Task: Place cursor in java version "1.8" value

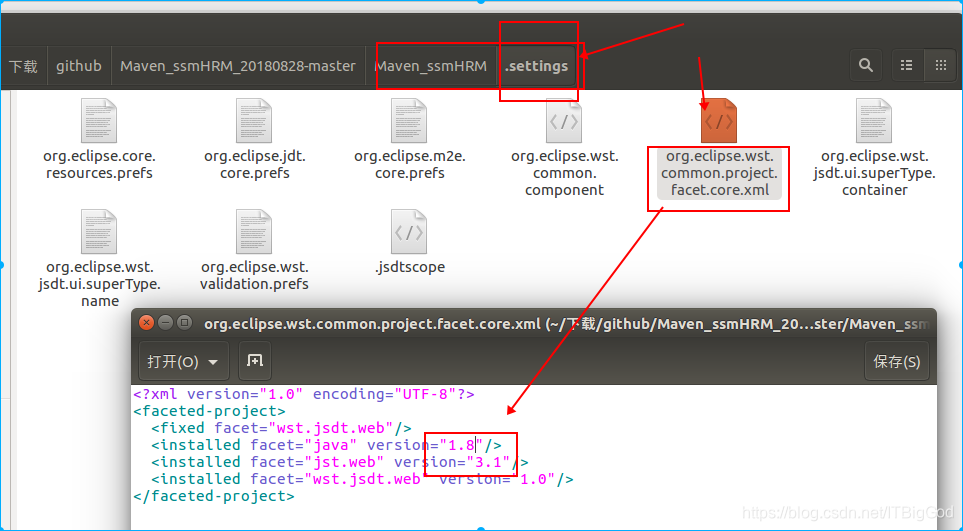Action: tap(461, 444)
